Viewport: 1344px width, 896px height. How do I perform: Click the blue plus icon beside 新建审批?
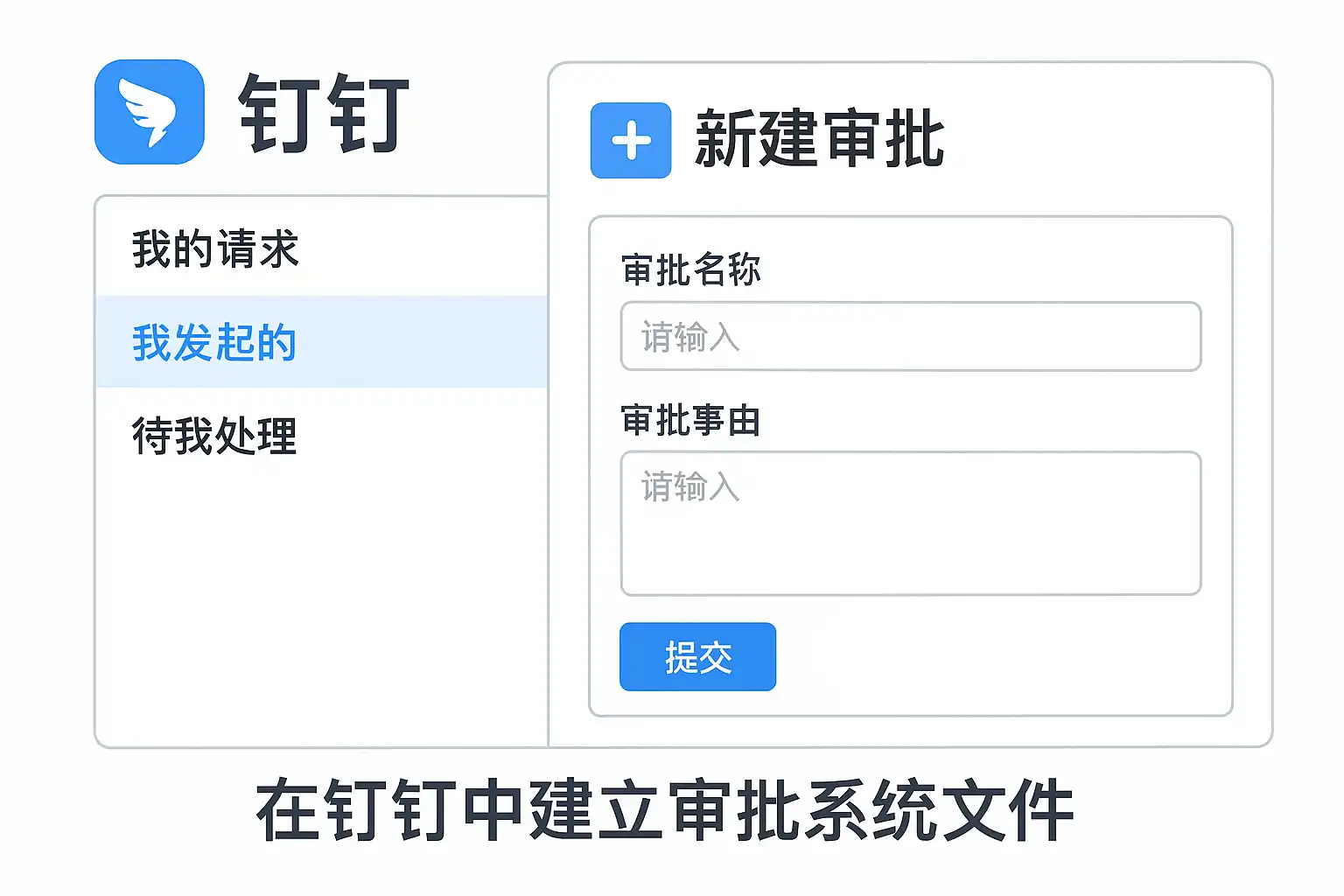pyautogui.click(x=631, y=140)
